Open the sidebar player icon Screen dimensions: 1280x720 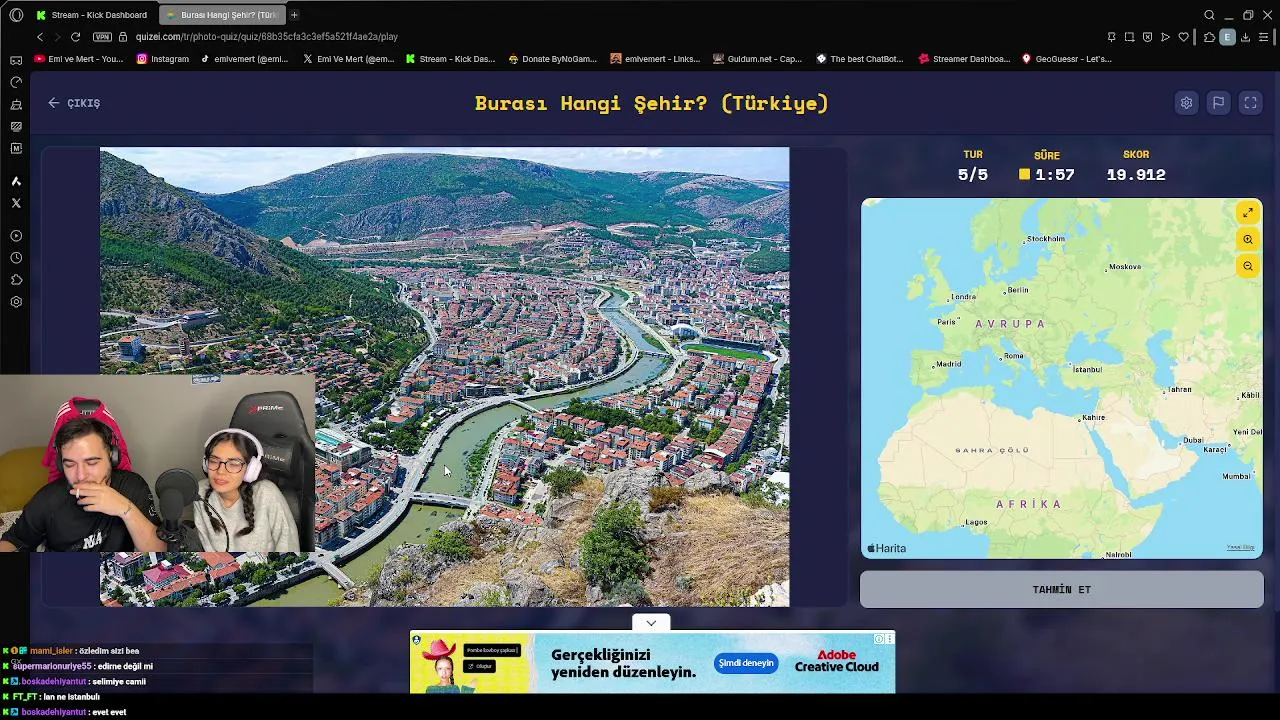click(x=16, y=236)
